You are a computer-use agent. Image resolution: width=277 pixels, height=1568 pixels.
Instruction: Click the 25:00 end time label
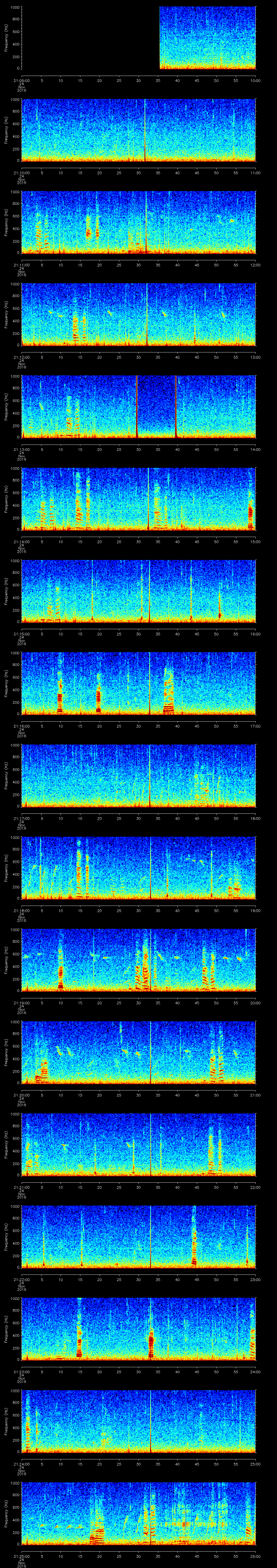pos(255,1464)
